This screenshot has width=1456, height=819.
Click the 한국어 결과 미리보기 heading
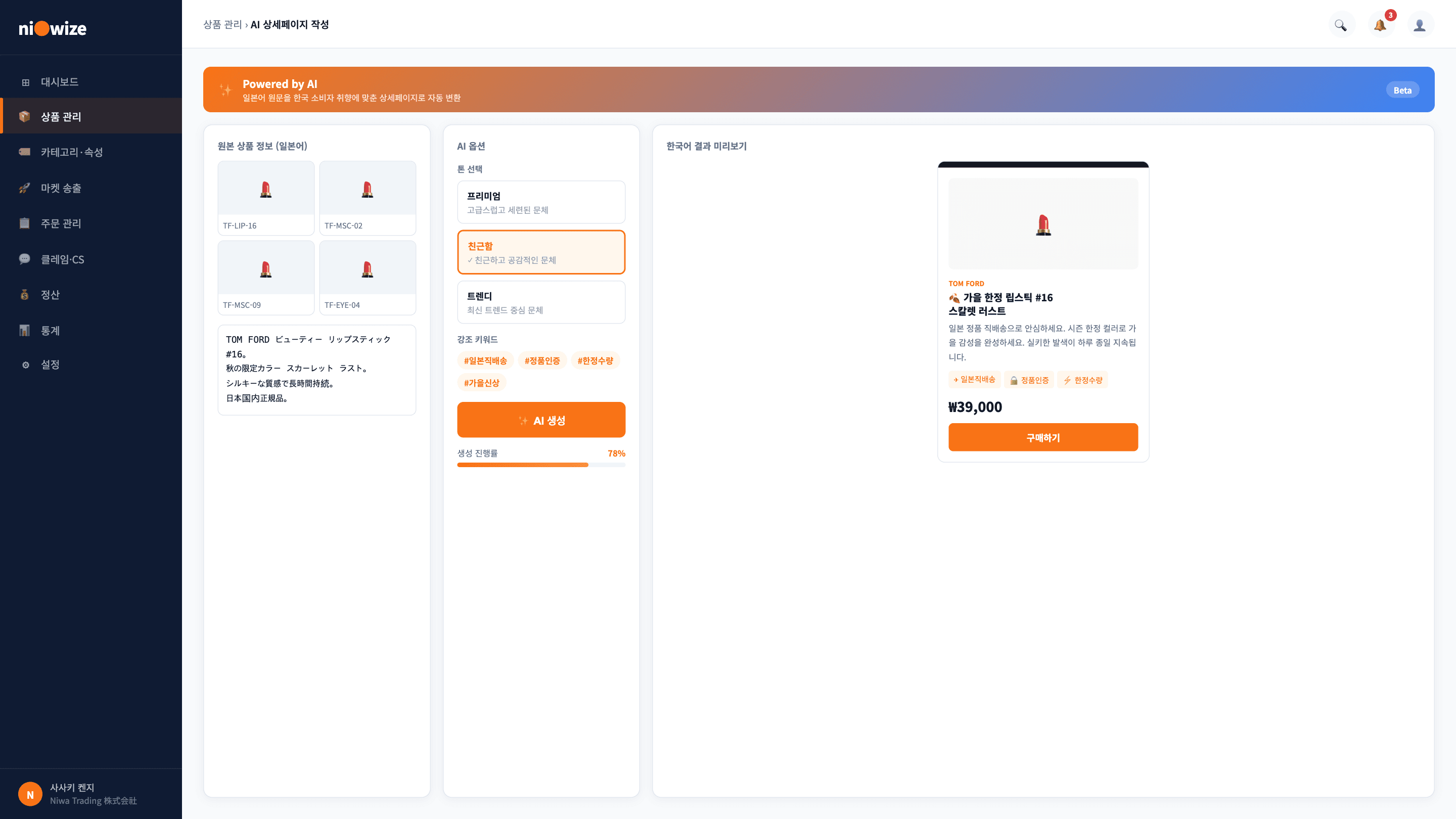click(706, 146)
